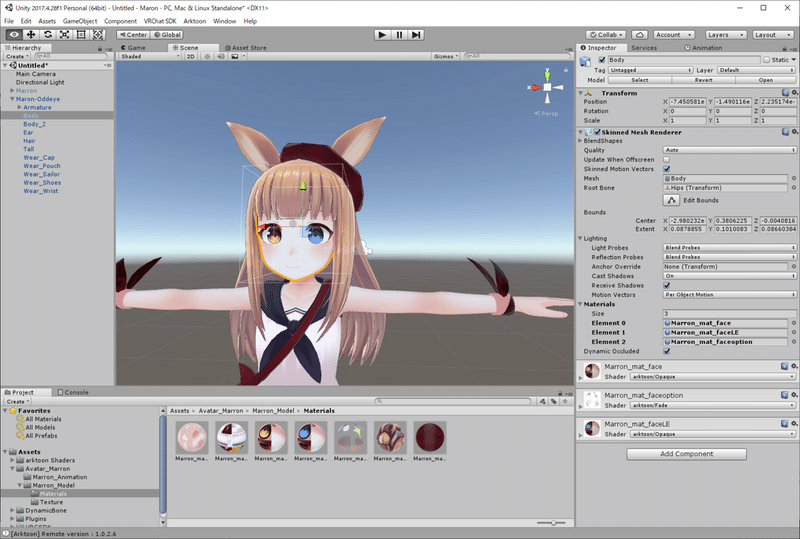This screenshot has height=539, width=800.
Task: Open the cloud Services icon button
Action: click(640, 35)
